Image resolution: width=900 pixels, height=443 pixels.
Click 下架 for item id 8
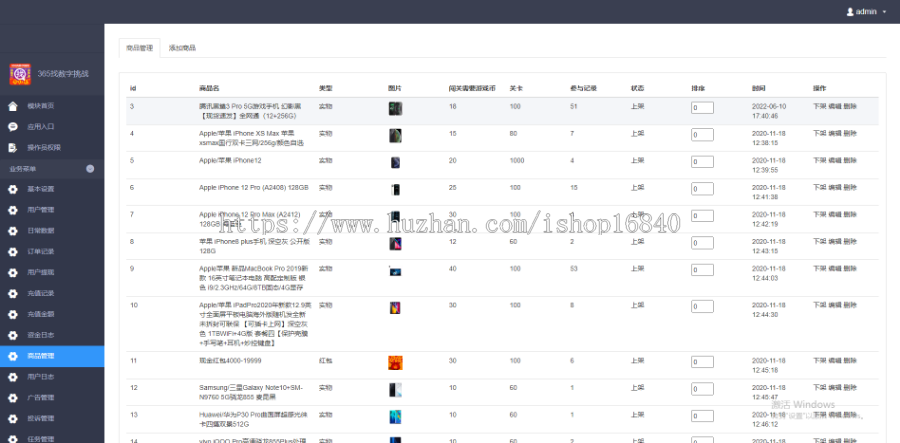820,241
